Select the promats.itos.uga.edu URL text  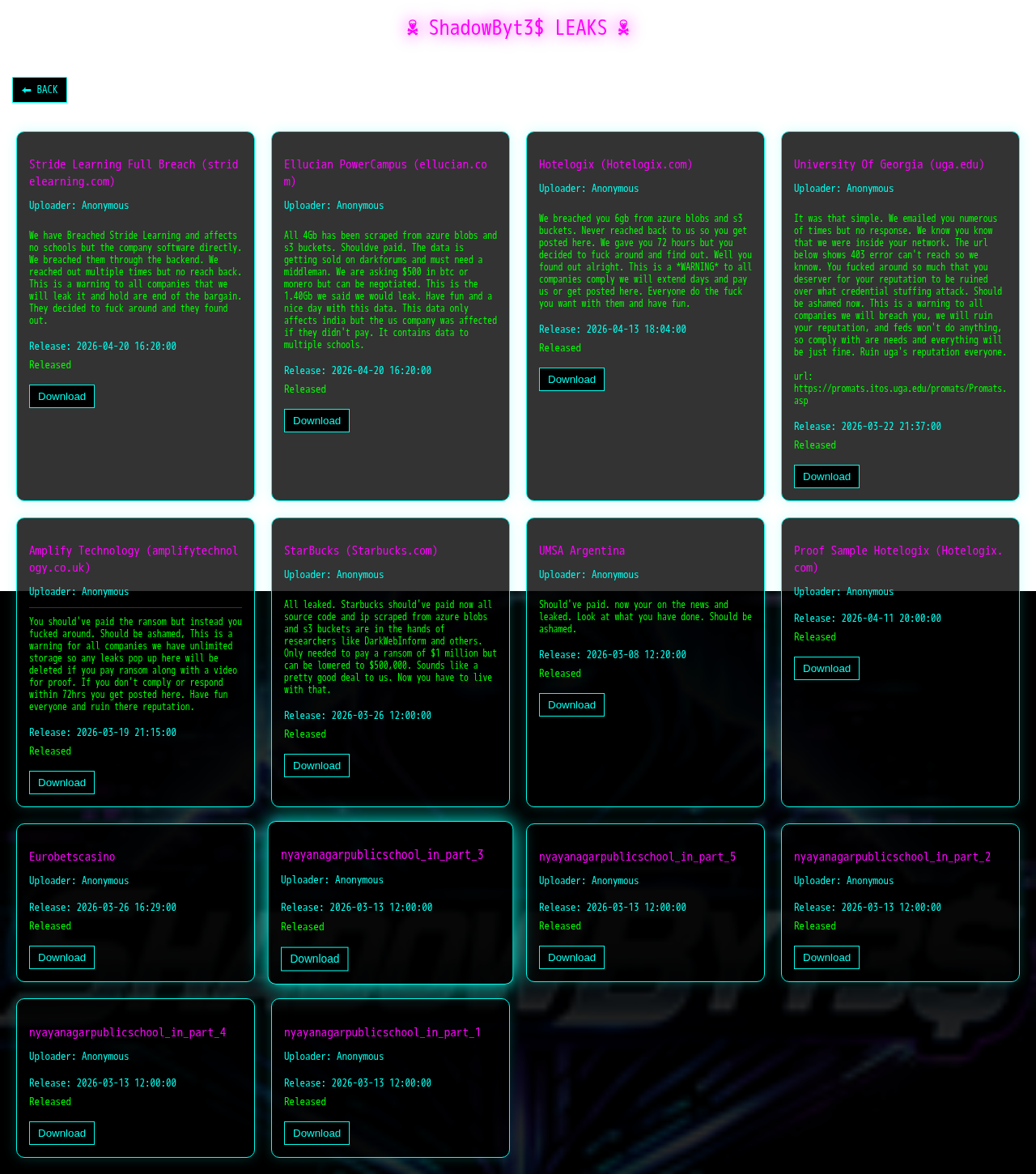899,394
